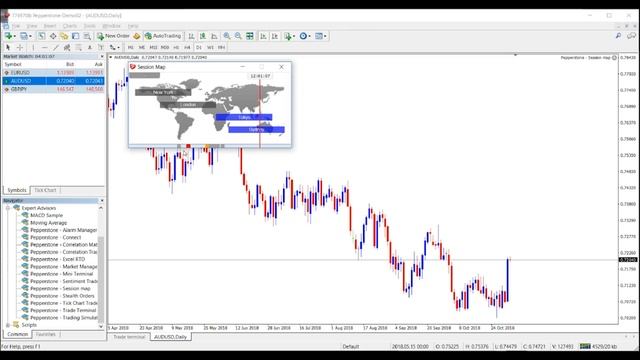Screen dimensions: 640x360
Task: Switch to the Trade terminal chart tab
Action: pyautogui.click(x=129, y=337)
